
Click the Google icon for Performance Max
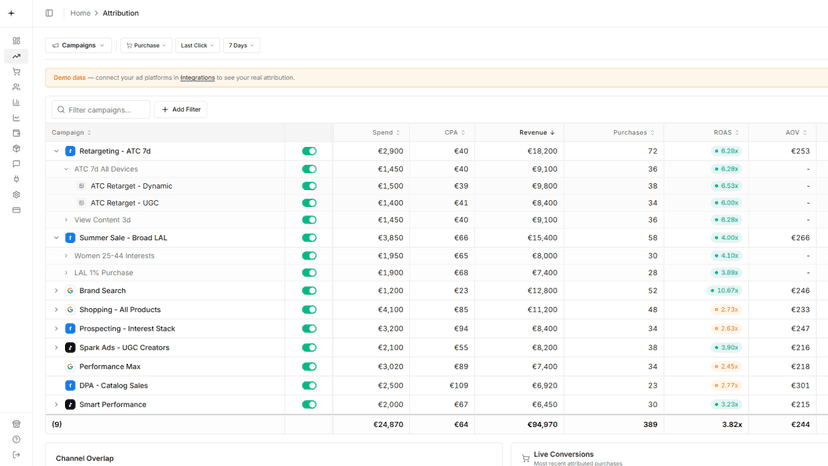[x=70, y=367]
